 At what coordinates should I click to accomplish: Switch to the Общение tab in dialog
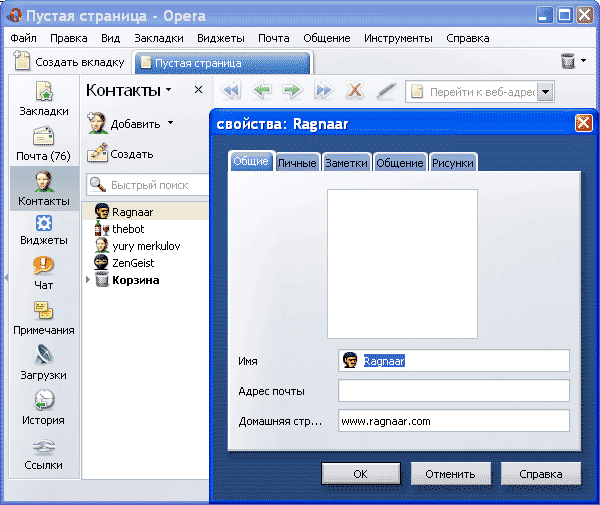click(x=399, y=163)
